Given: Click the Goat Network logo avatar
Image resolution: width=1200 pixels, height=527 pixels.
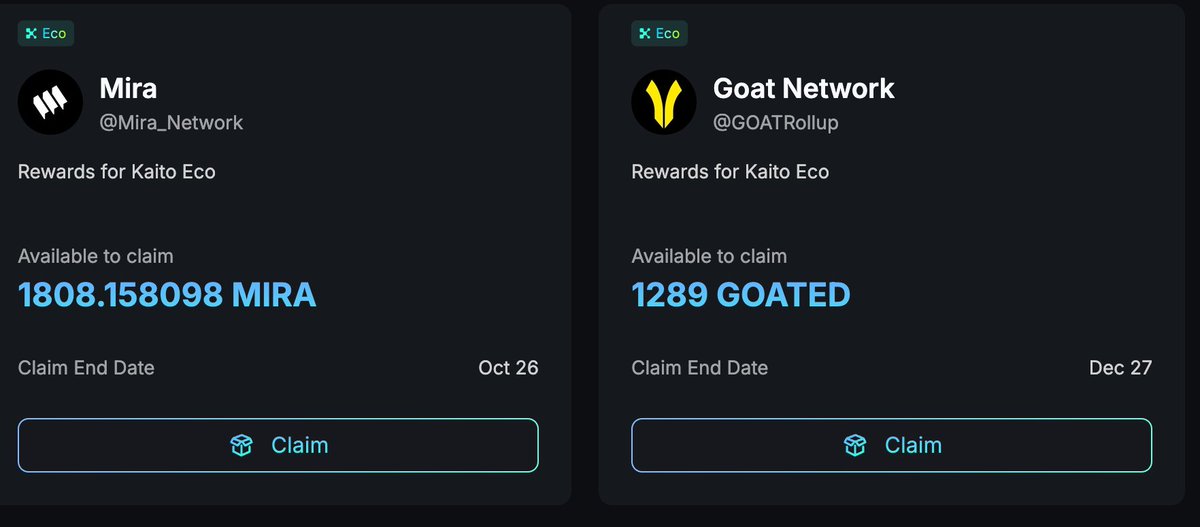Looking at the screenshot, I should coord(664,102).
